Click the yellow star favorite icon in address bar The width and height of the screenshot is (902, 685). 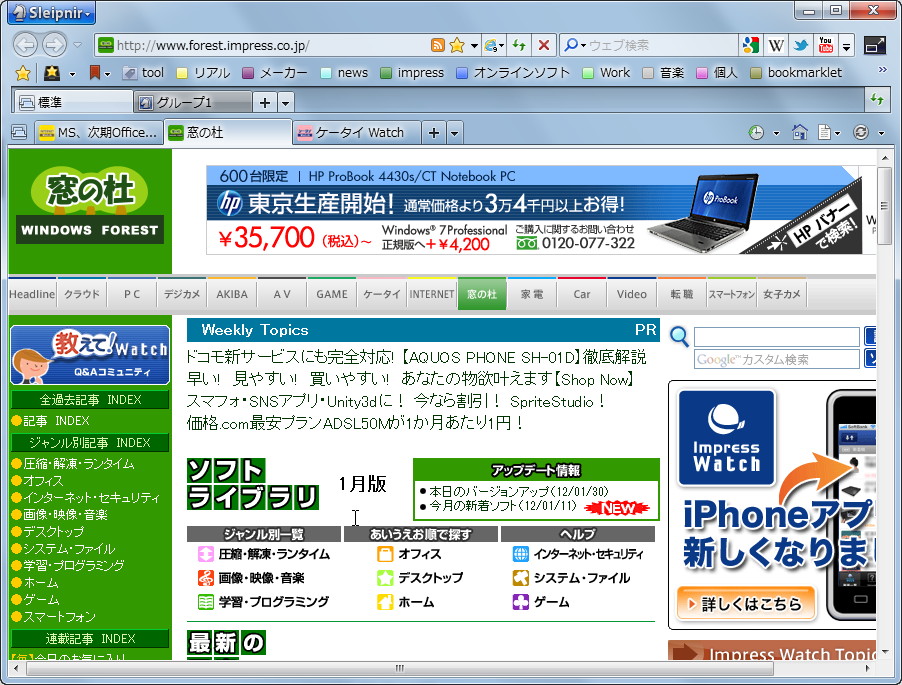tap(457, 45)
